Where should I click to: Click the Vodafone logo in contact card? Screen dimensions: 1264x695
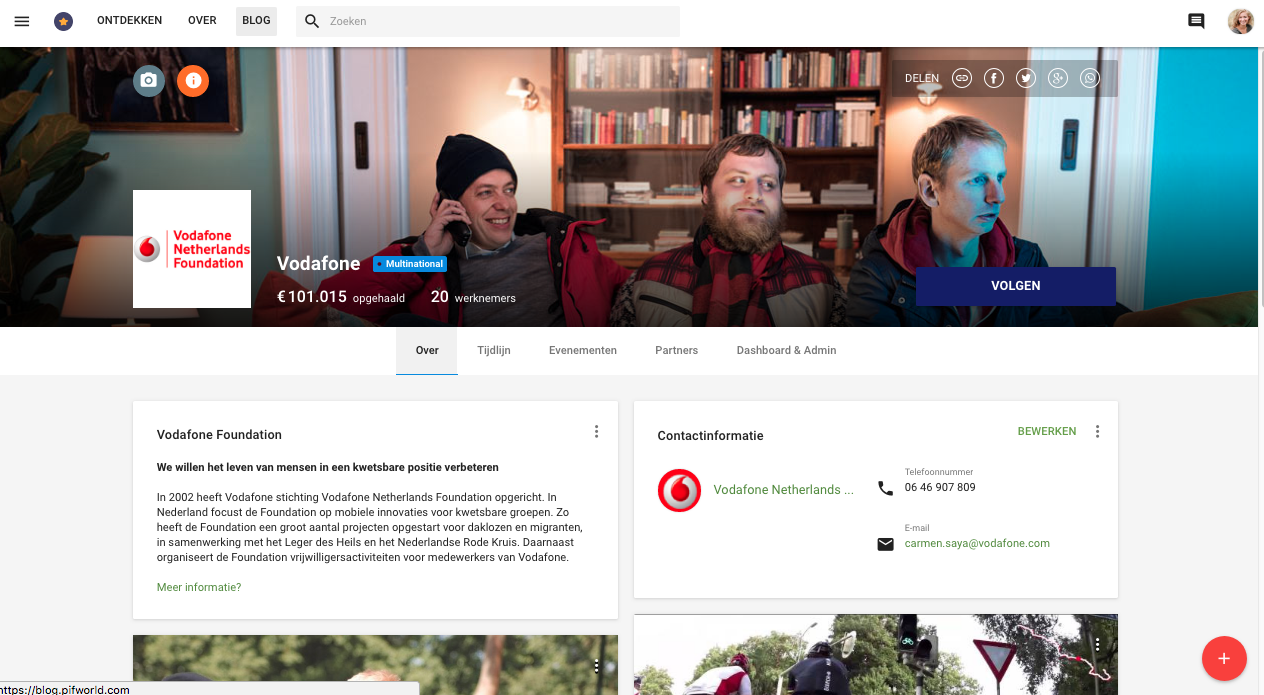click(679, 490)
